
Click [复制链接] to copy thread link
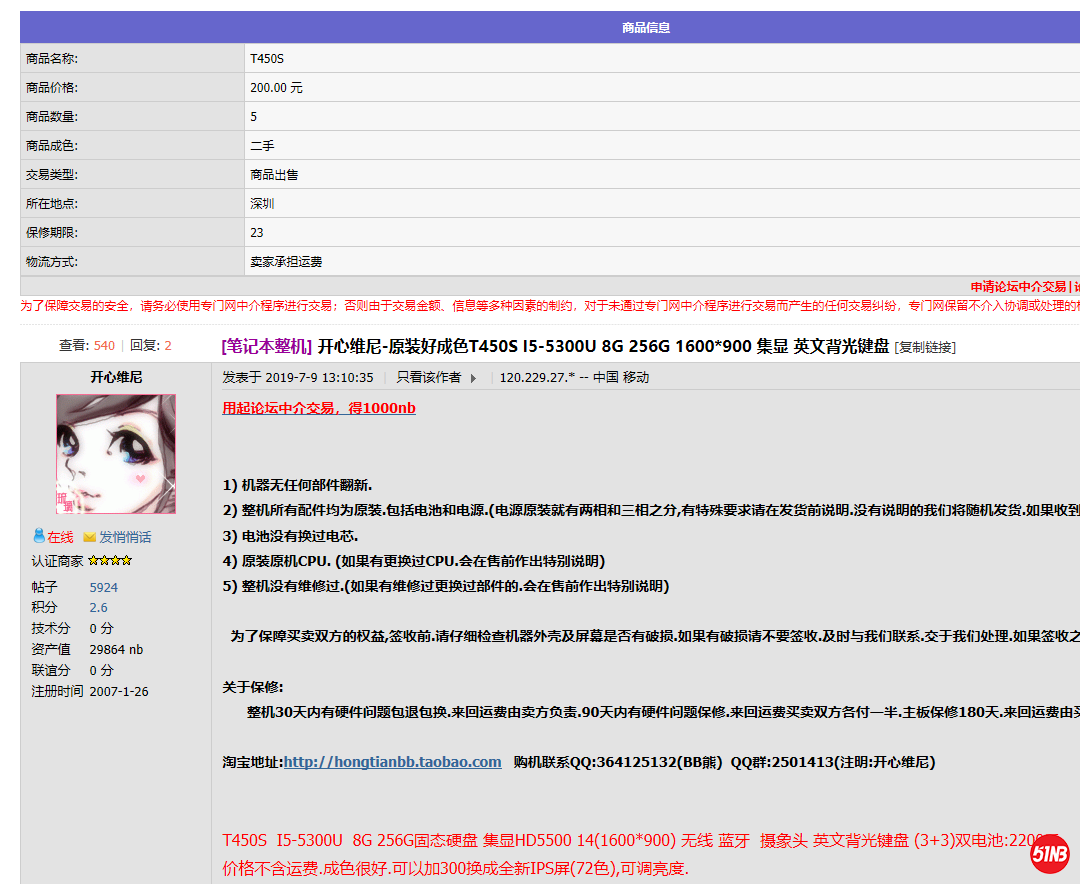[924, 347]
